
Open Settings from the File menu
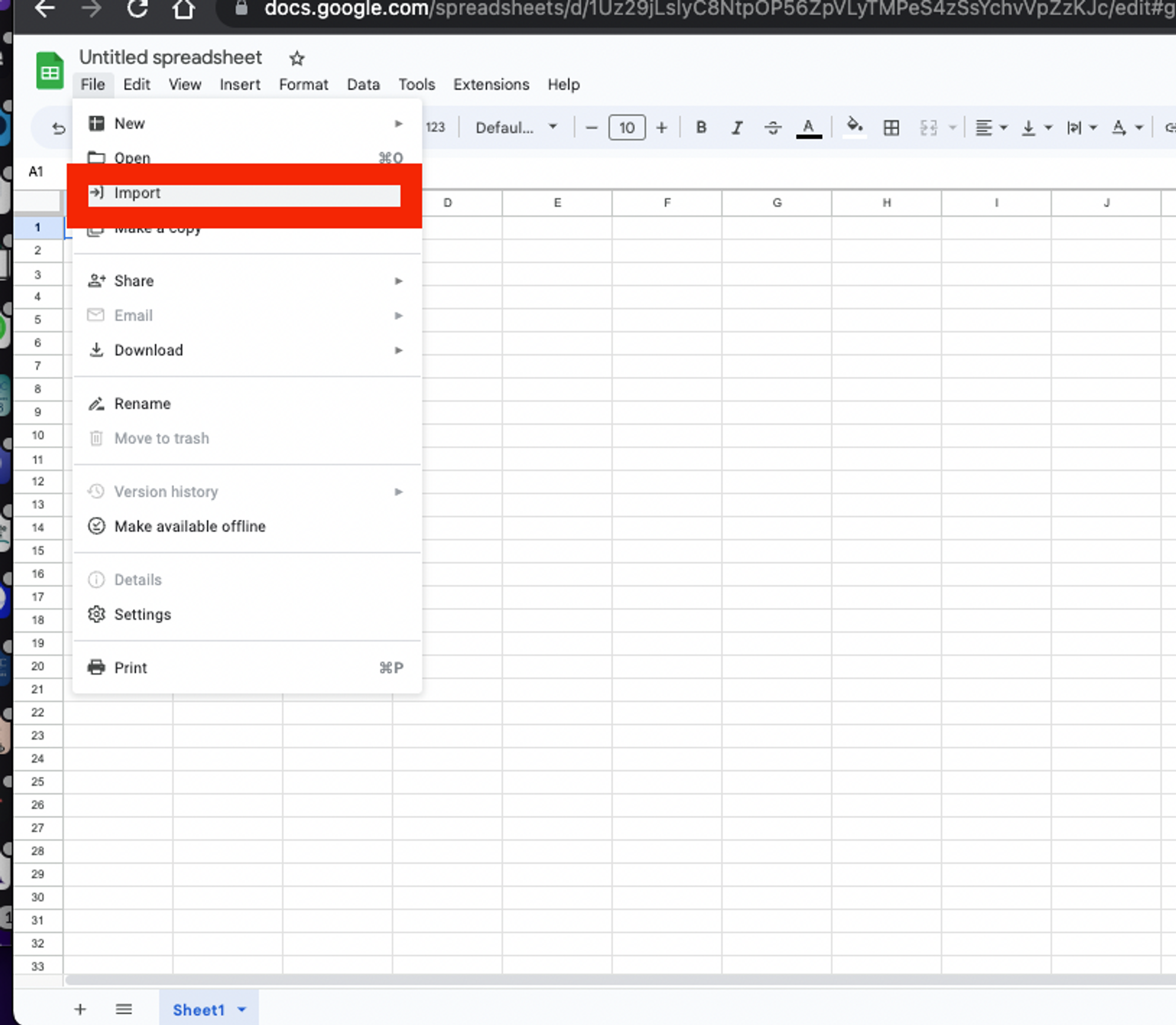[x=143, y=614]
